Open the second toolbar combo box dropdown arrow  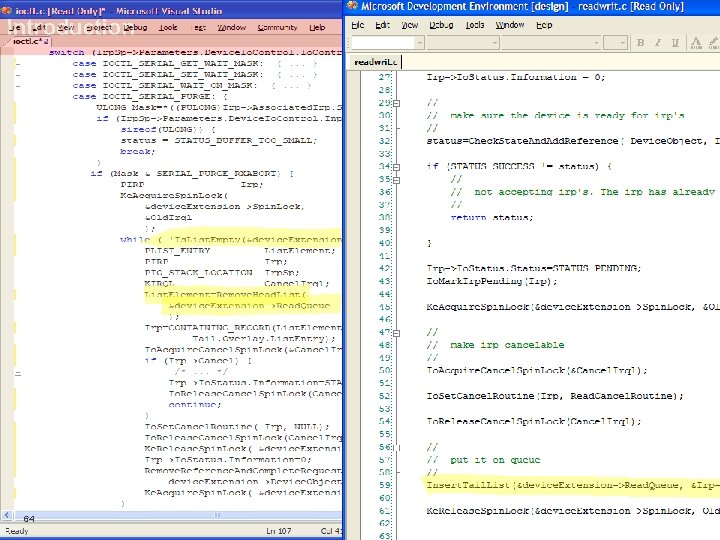coord(495,43)
